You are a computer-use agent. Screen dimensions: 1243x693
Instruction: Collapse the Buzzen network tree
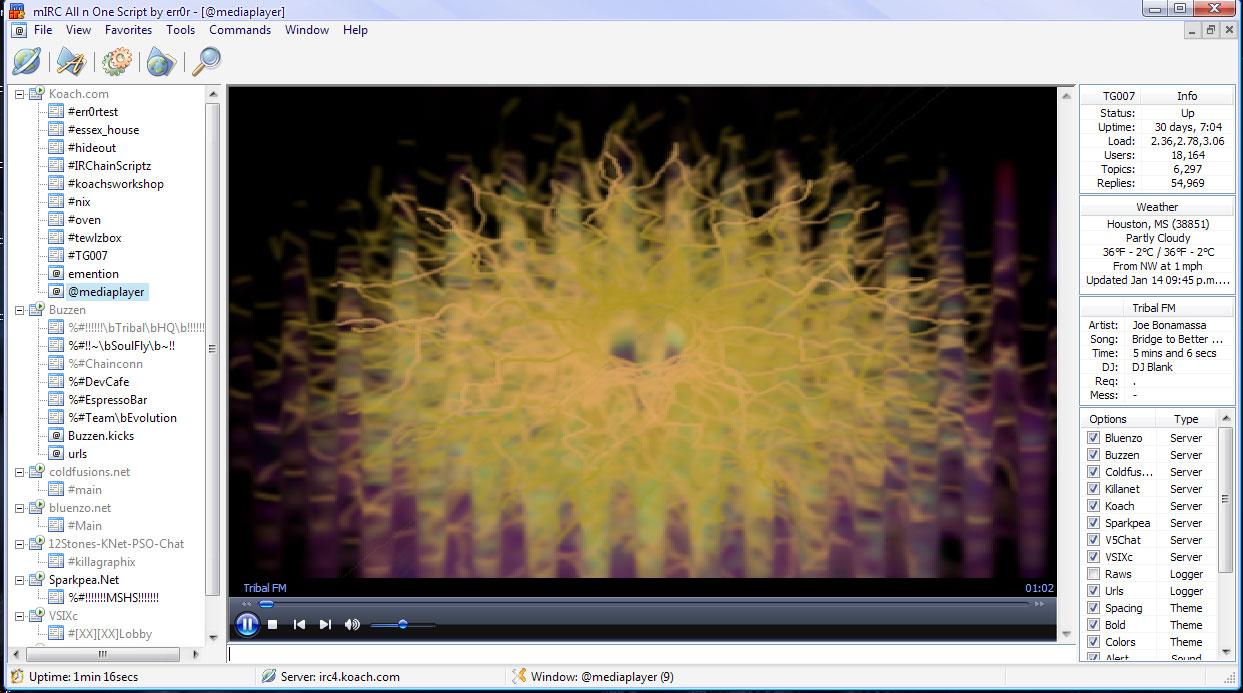tap(20, 310)
